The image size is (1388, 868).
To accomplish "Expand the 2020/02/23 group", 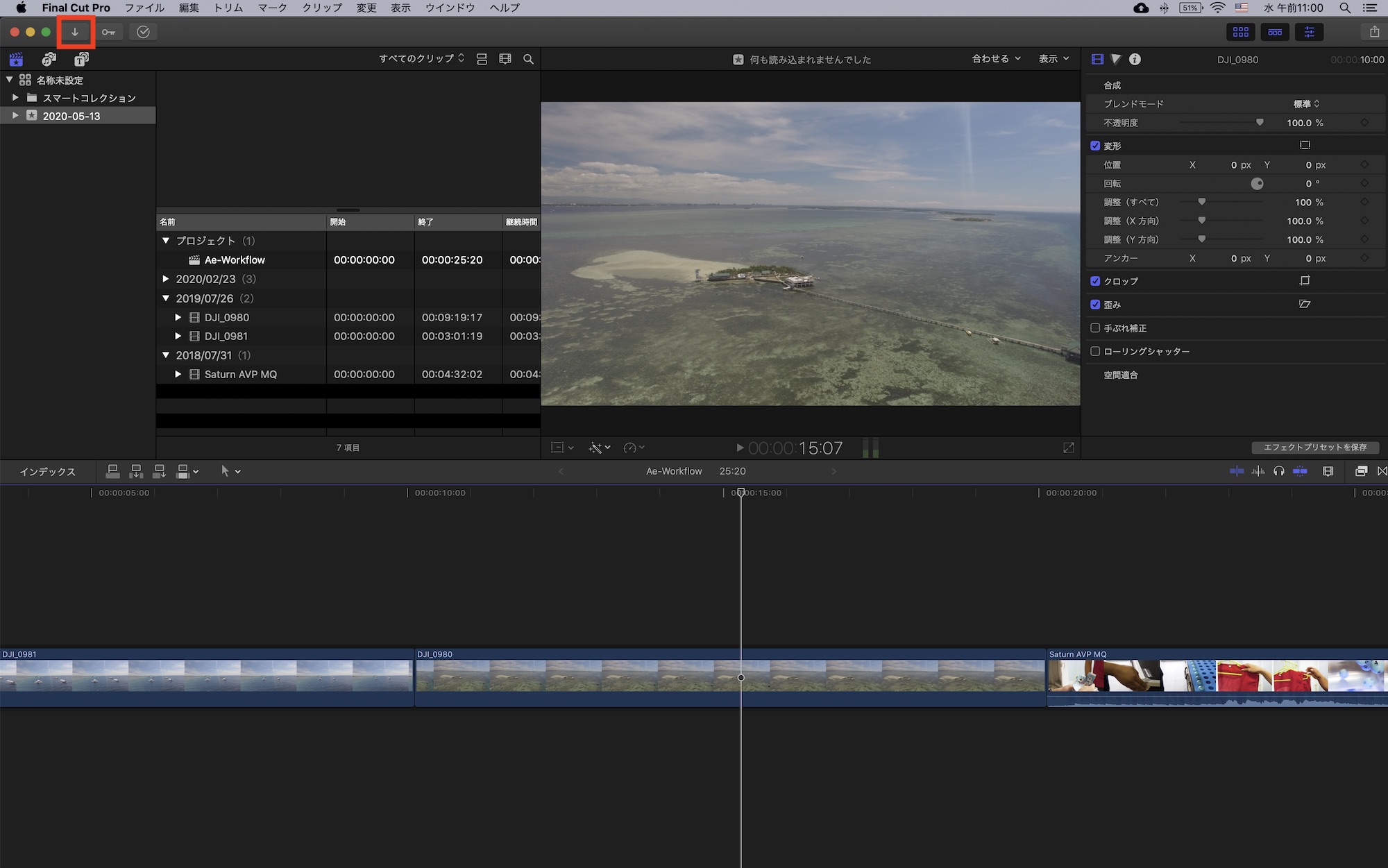I will pyautogui.click(x=166, y=279).
